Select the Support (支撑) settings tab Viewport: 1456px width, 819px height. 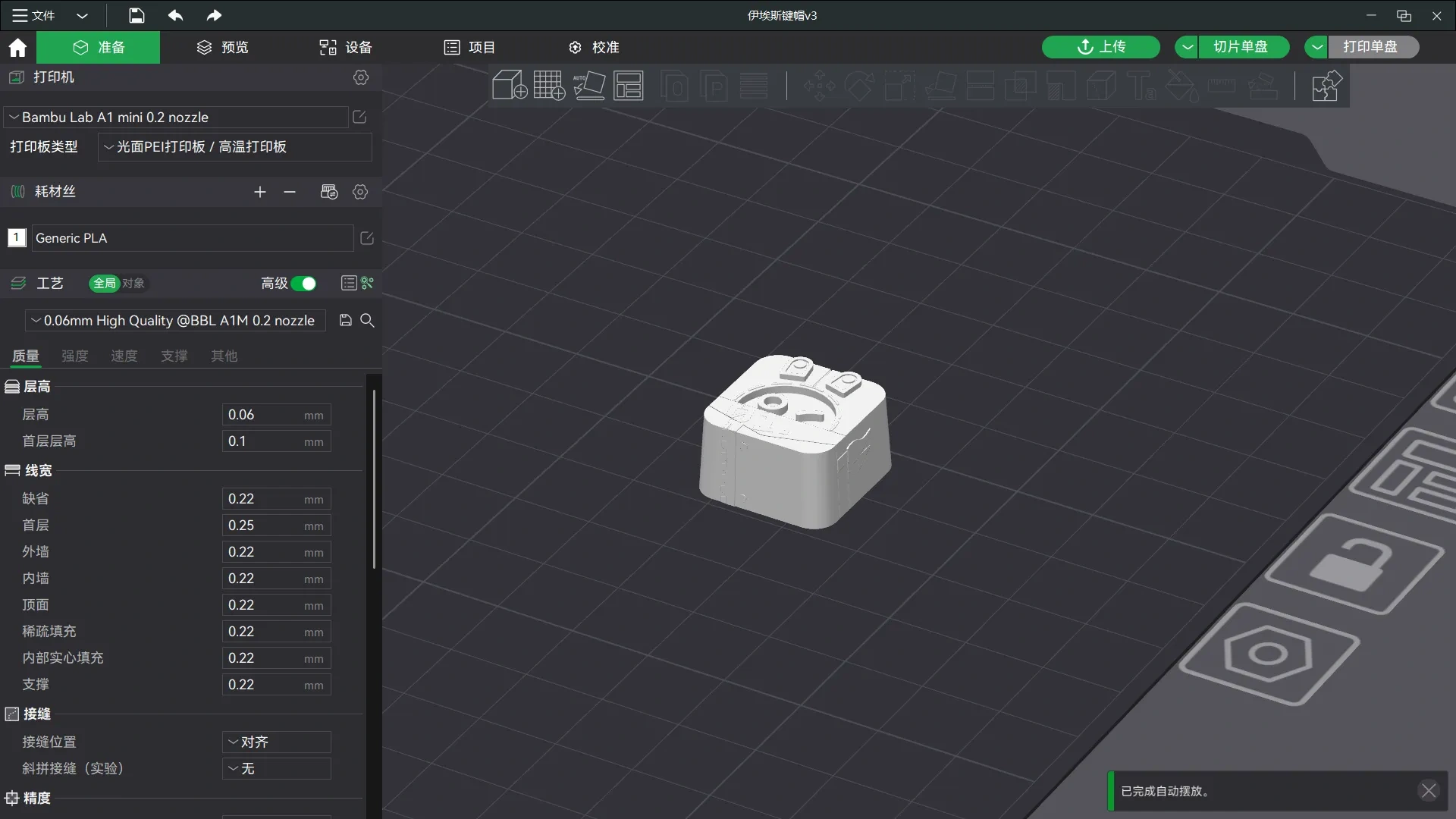pos(174,356)
